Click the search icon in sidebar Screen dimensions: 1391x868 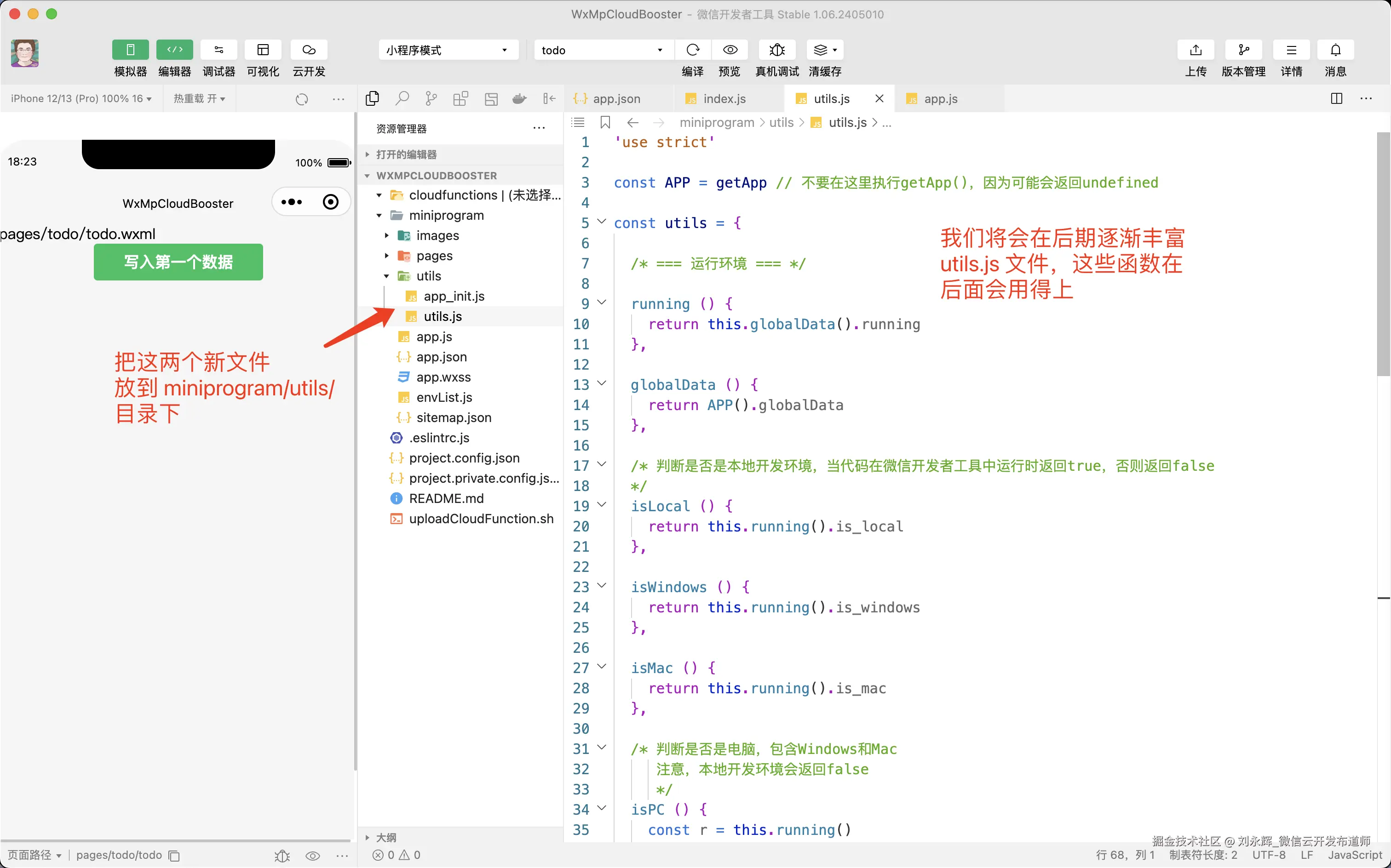click(x=402, y=99)
